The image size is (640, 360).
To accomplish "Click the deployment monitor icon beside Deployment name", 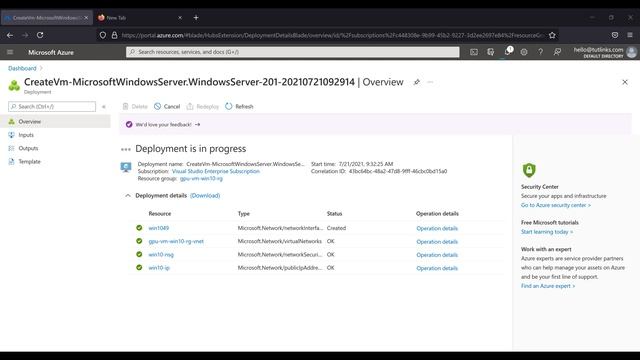I will pos(126,167).
